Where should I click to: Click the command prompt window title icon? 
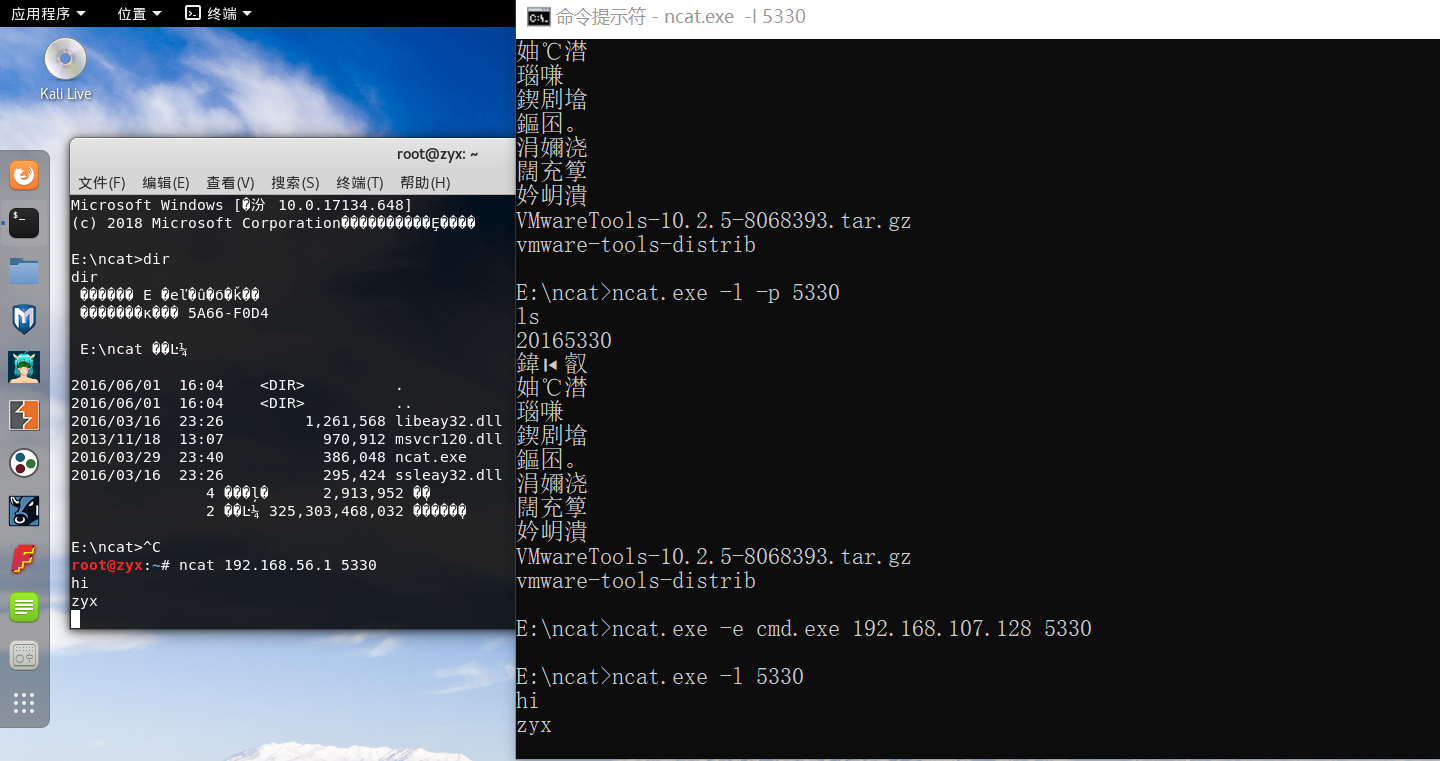click(538, 16)
